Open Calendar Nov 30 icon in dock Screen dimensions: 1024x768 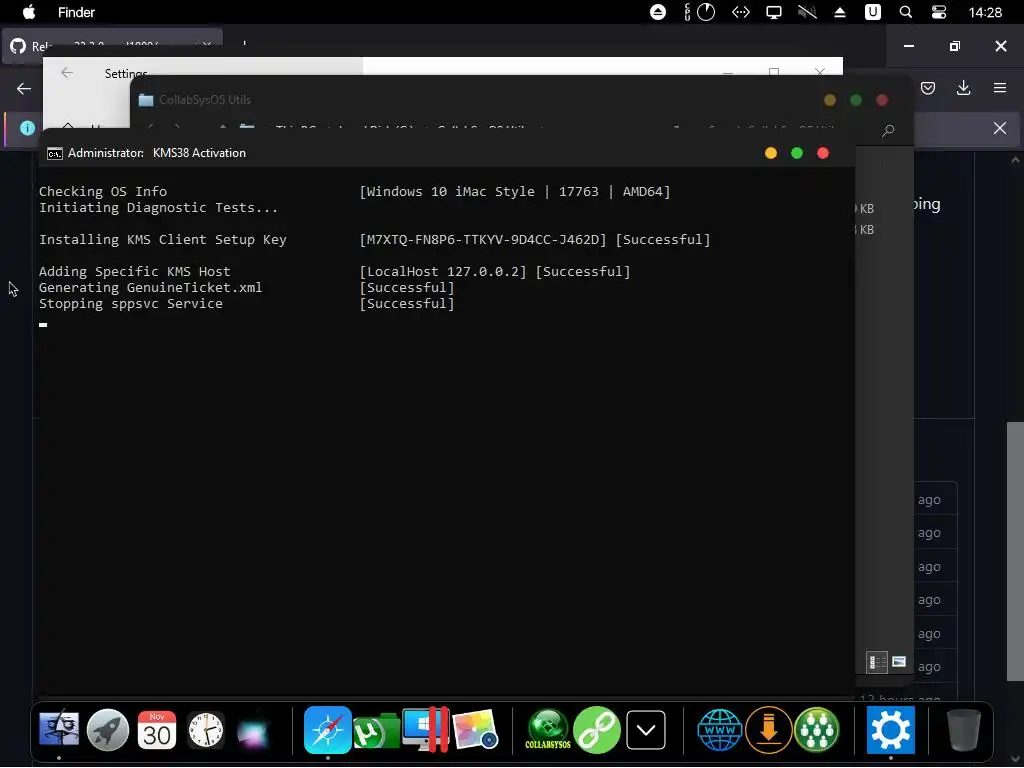[157, 730]
